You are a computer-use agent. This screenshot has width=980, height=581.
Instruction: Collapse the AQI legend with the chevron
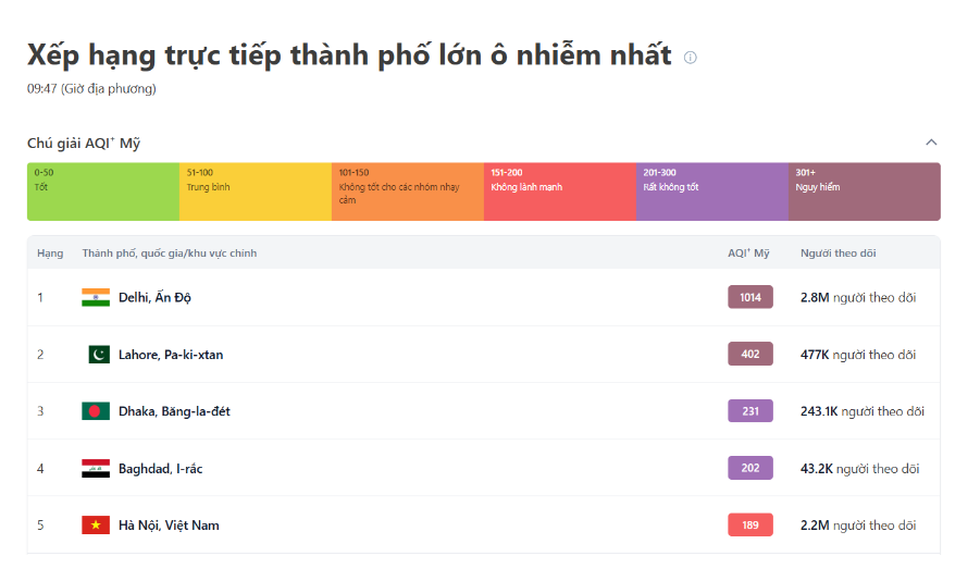931,142
